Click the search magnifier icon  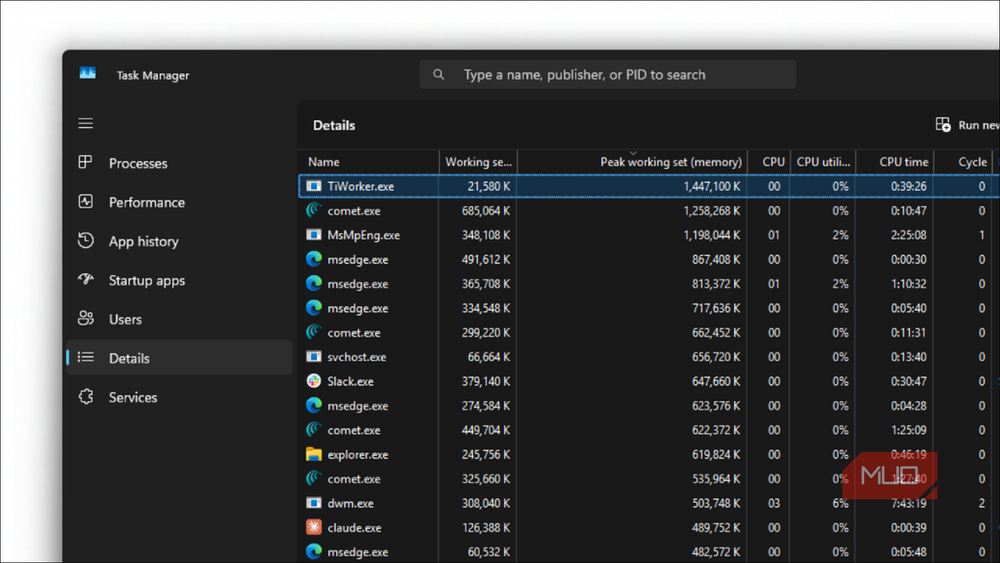tap(439, 75)
